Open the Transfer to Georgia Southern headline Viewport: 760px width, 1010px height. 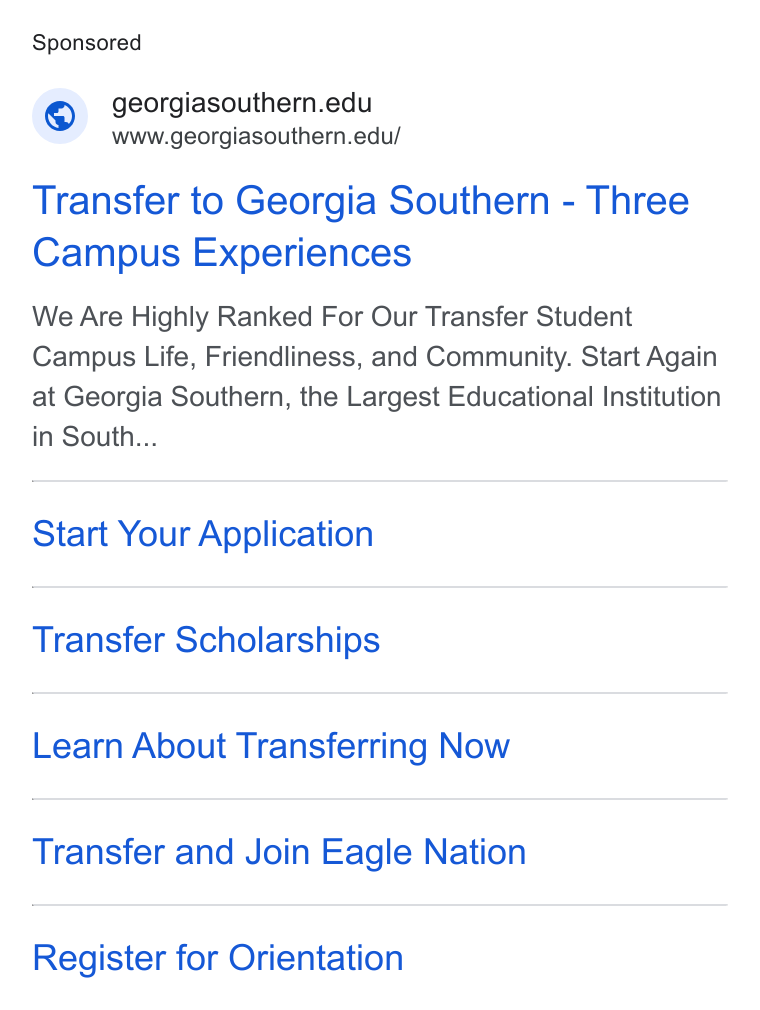pos(361,226)
